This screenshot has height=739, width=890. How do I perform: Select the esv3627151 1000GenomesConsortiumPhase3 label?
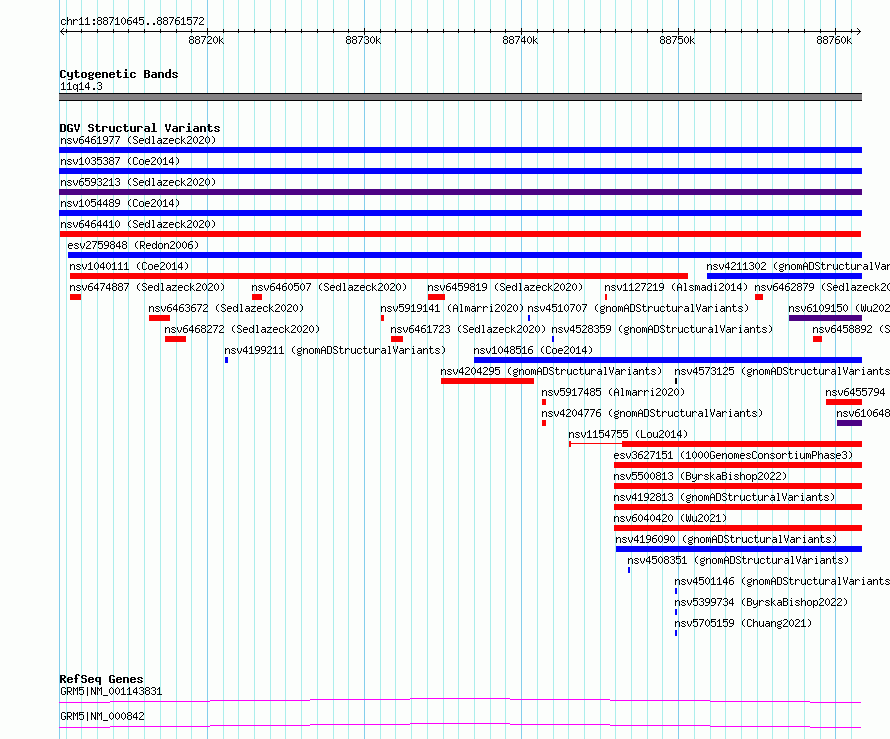733,455
